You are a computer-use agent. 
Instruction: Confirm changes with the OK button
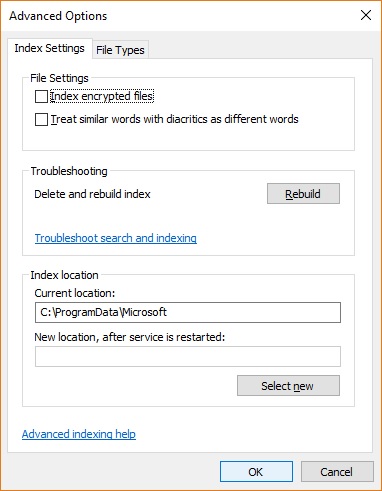tap(256, 472)
